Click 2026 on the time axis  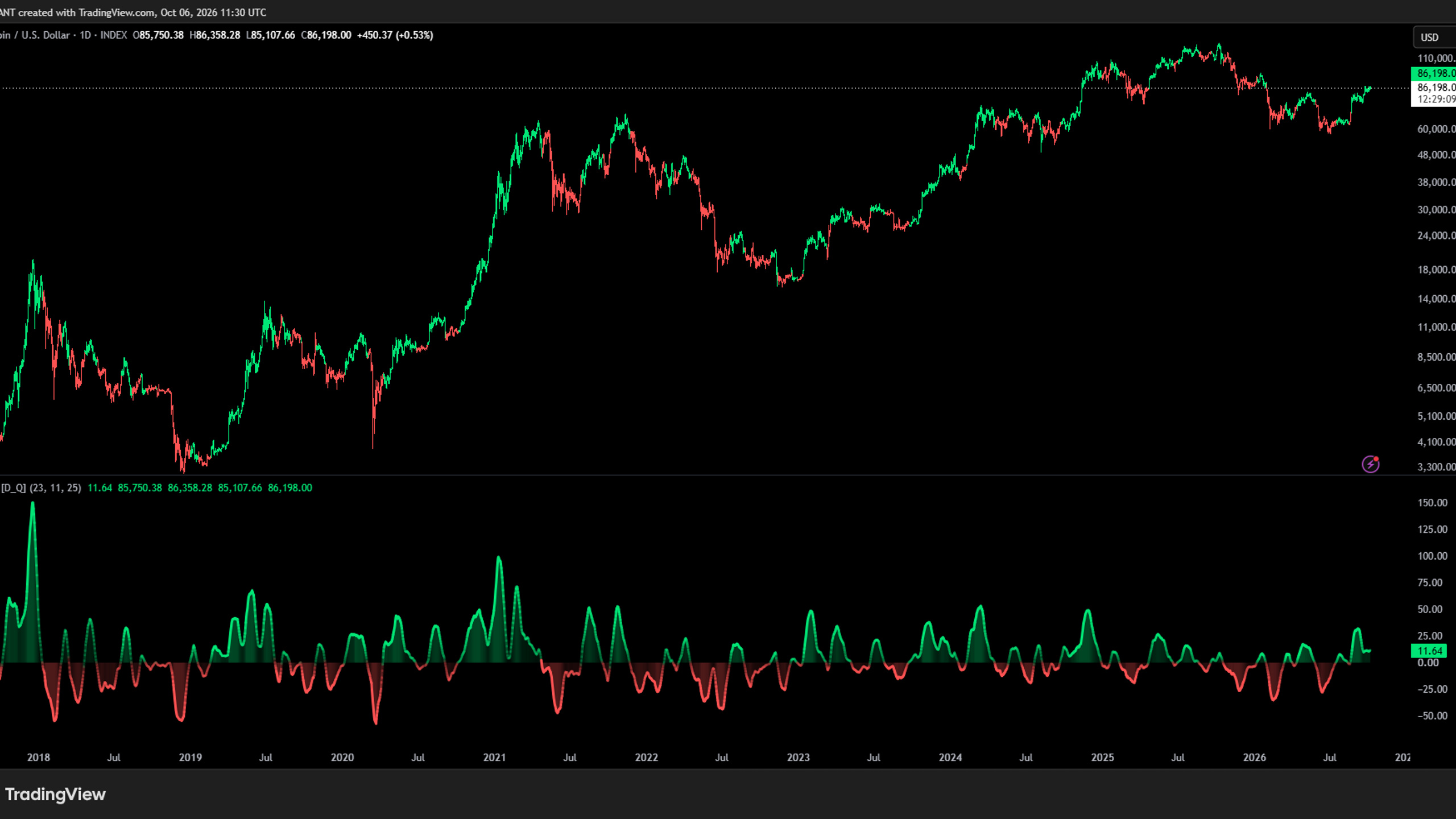1255,758
